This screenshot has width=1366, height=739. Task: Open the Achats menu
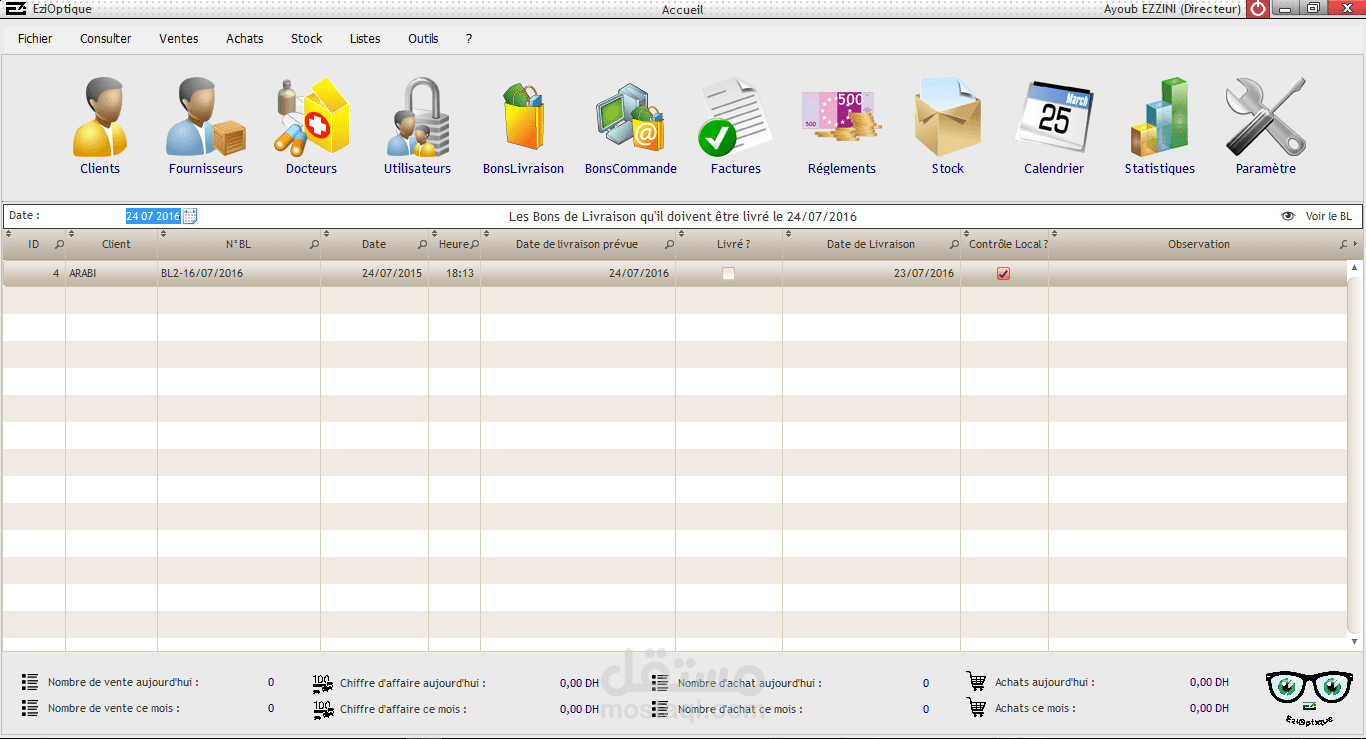click(245, 39)
